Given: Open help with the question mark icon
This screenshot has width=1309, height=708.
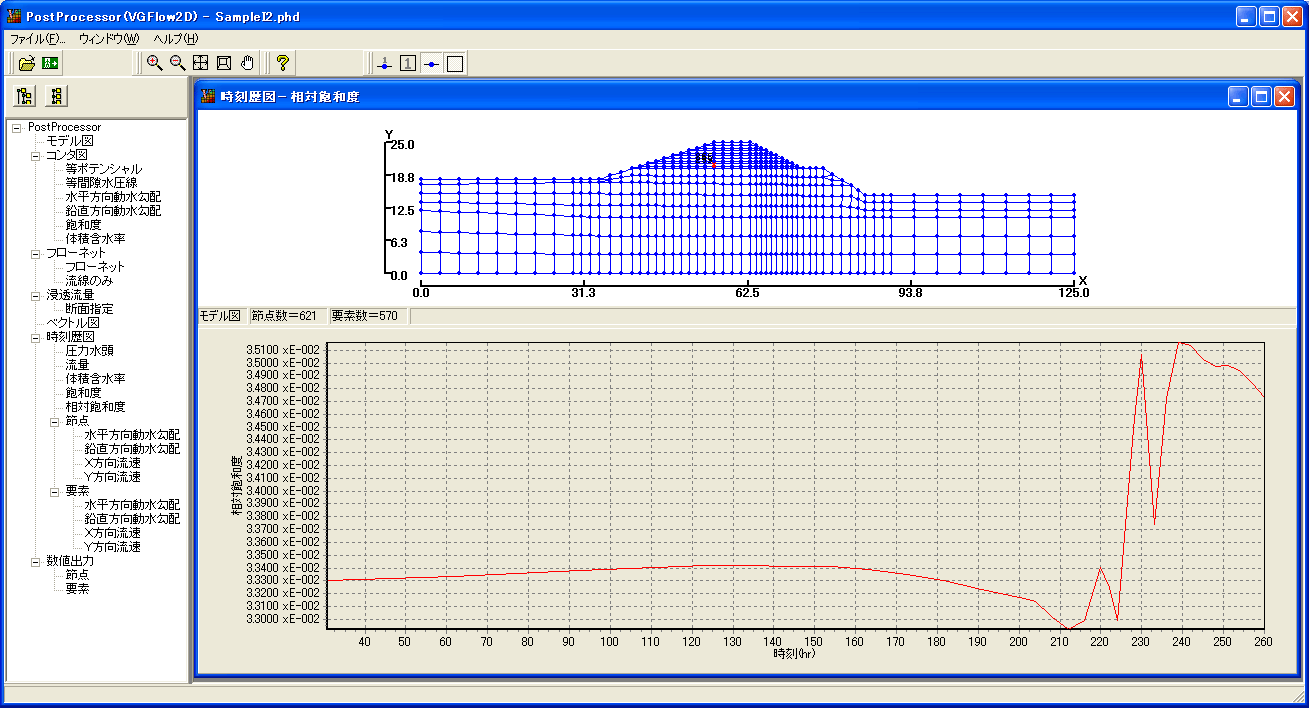Looking at the screenshot, I should tap(283, 63).
